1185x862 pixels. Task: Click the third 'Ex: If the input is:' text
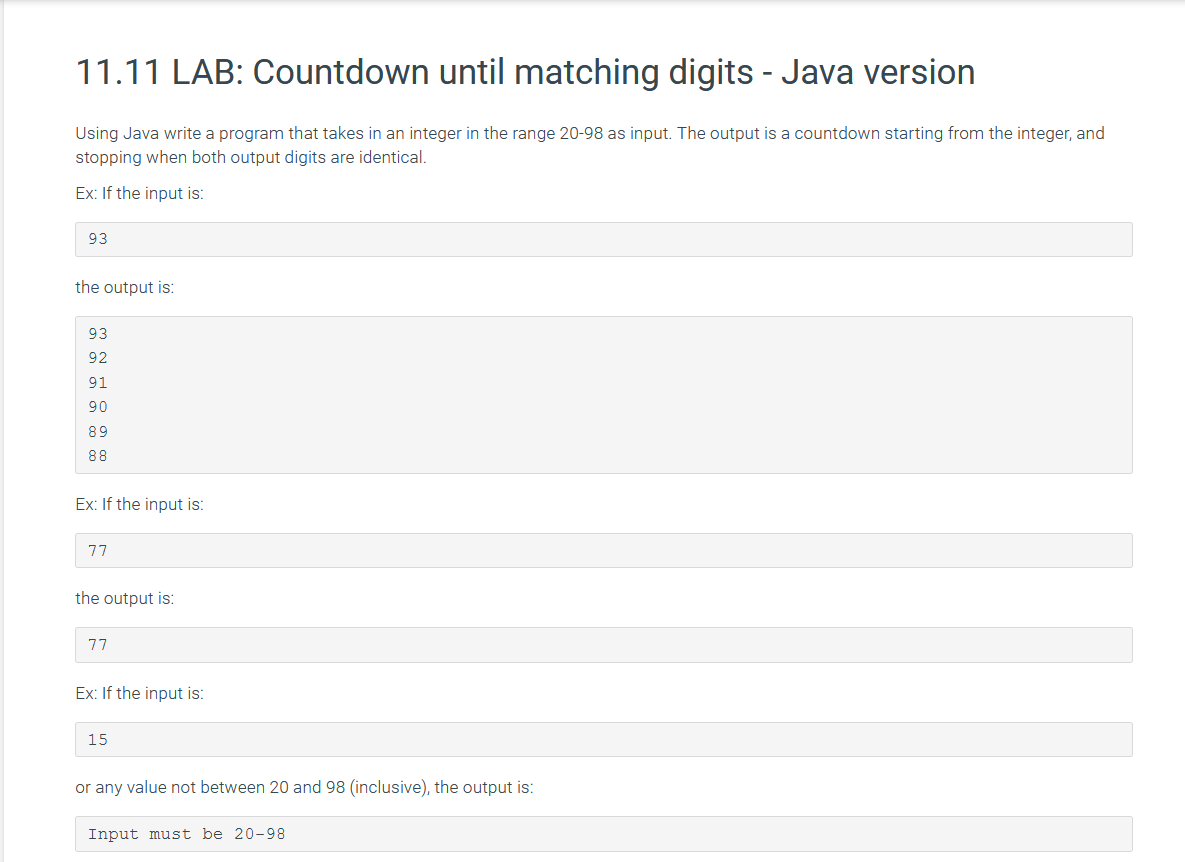coord(140,693)
